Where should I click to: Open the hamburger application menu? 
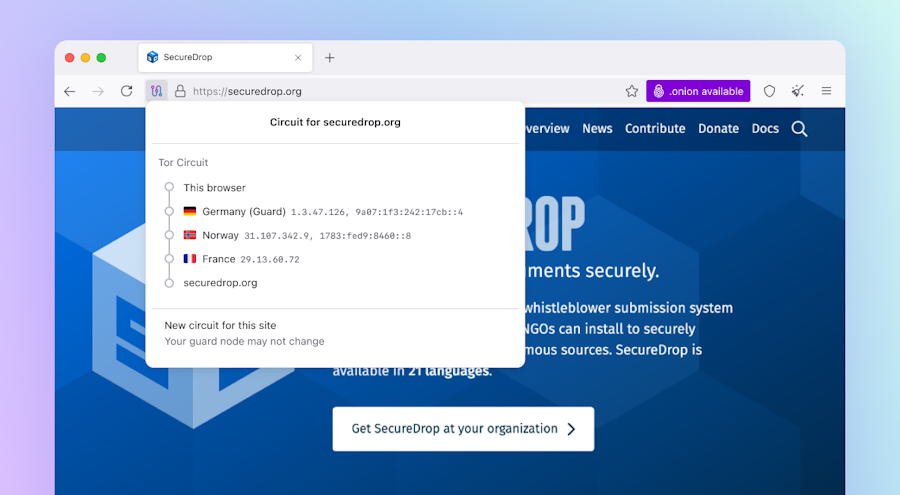tap(826, 91)
